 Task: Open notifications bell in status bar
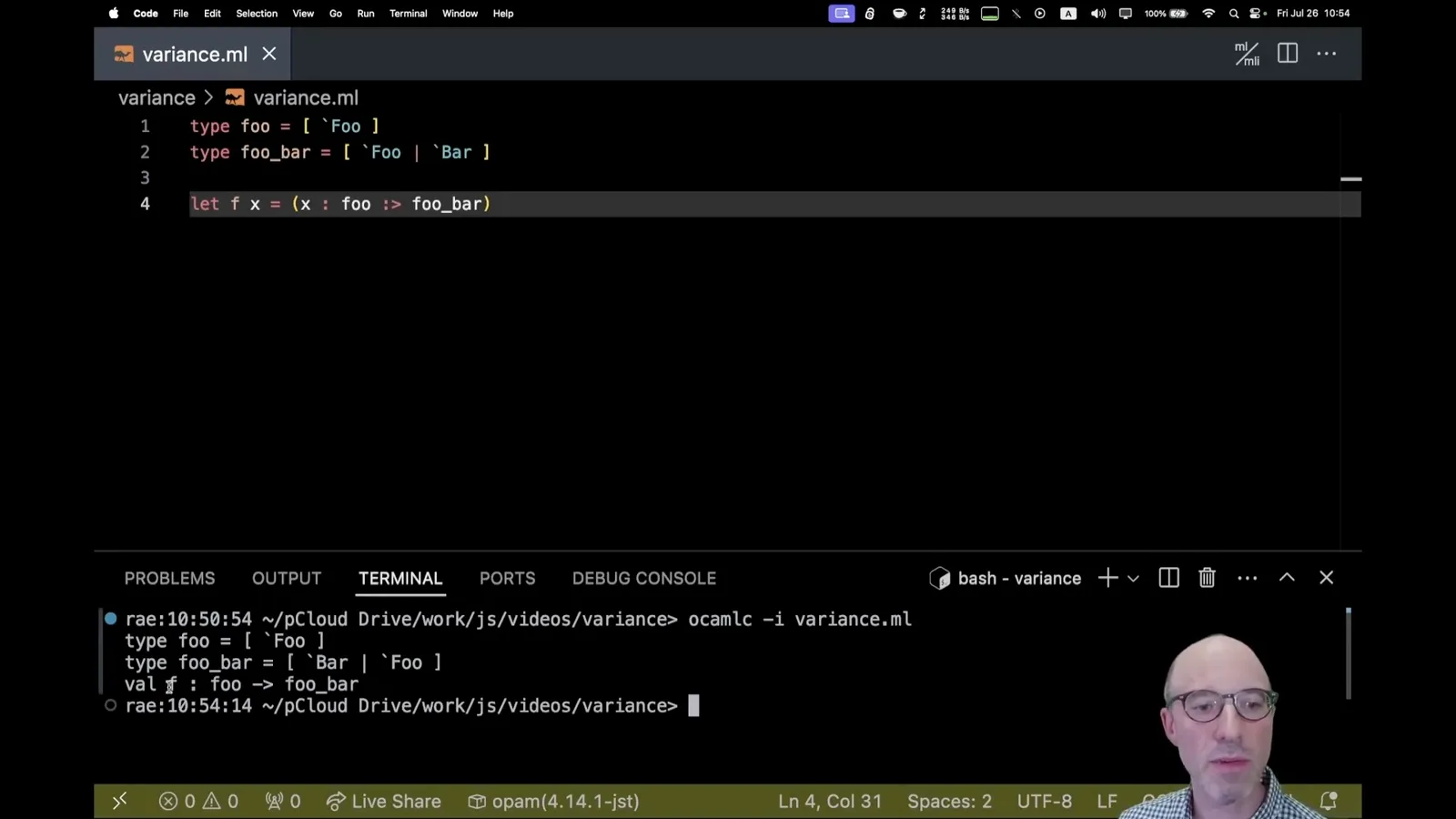pos(1329,801)
